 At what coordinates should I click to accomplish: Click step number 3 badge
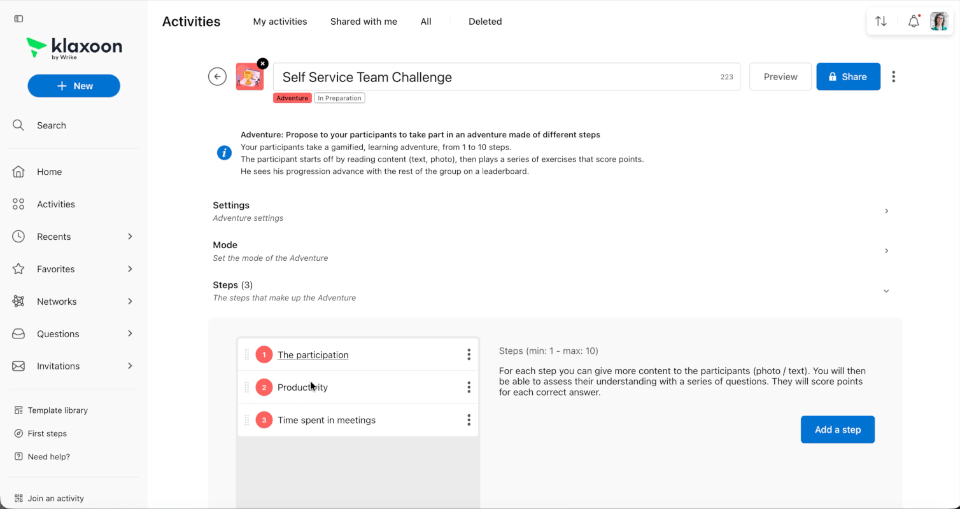(264, 420)
